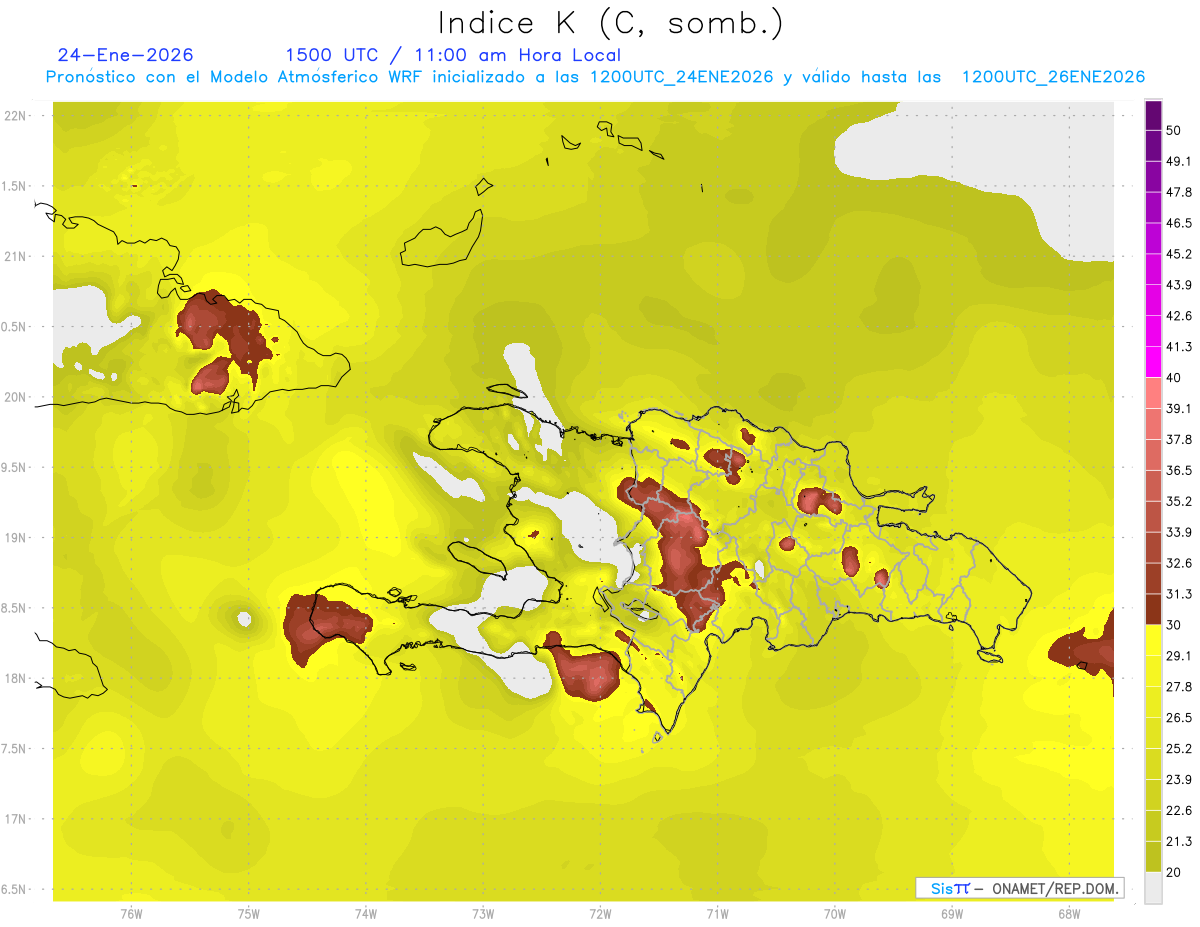Click the '73W' longitude label
Viewport: 1200px width, 927px height.
(483, 913)
